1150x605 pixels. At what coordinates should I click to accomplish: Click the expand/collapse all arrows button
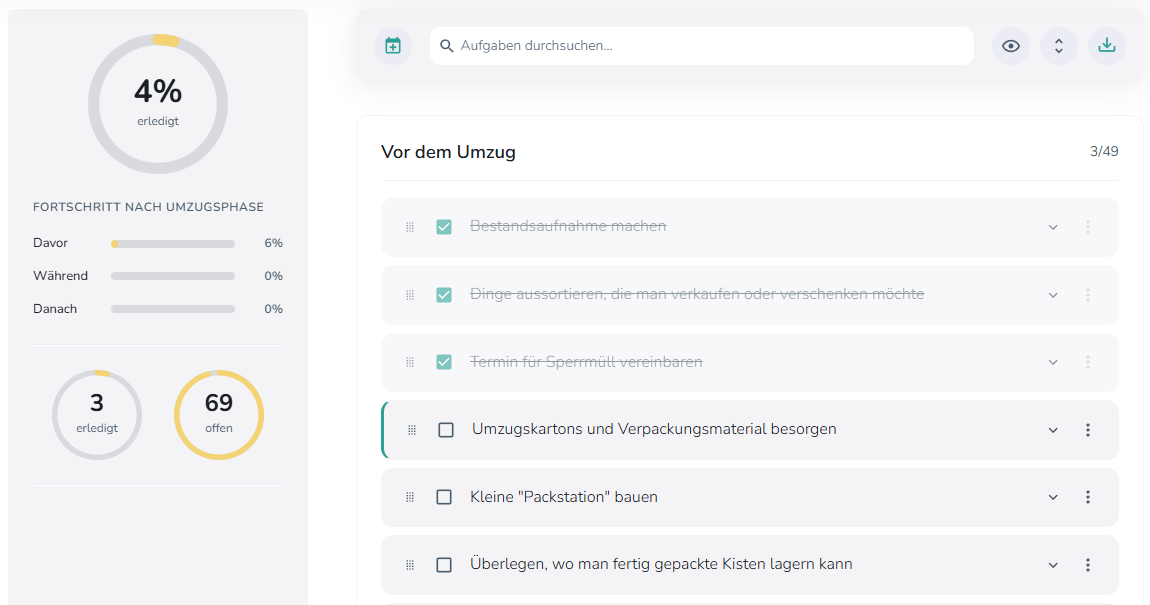1058,45
